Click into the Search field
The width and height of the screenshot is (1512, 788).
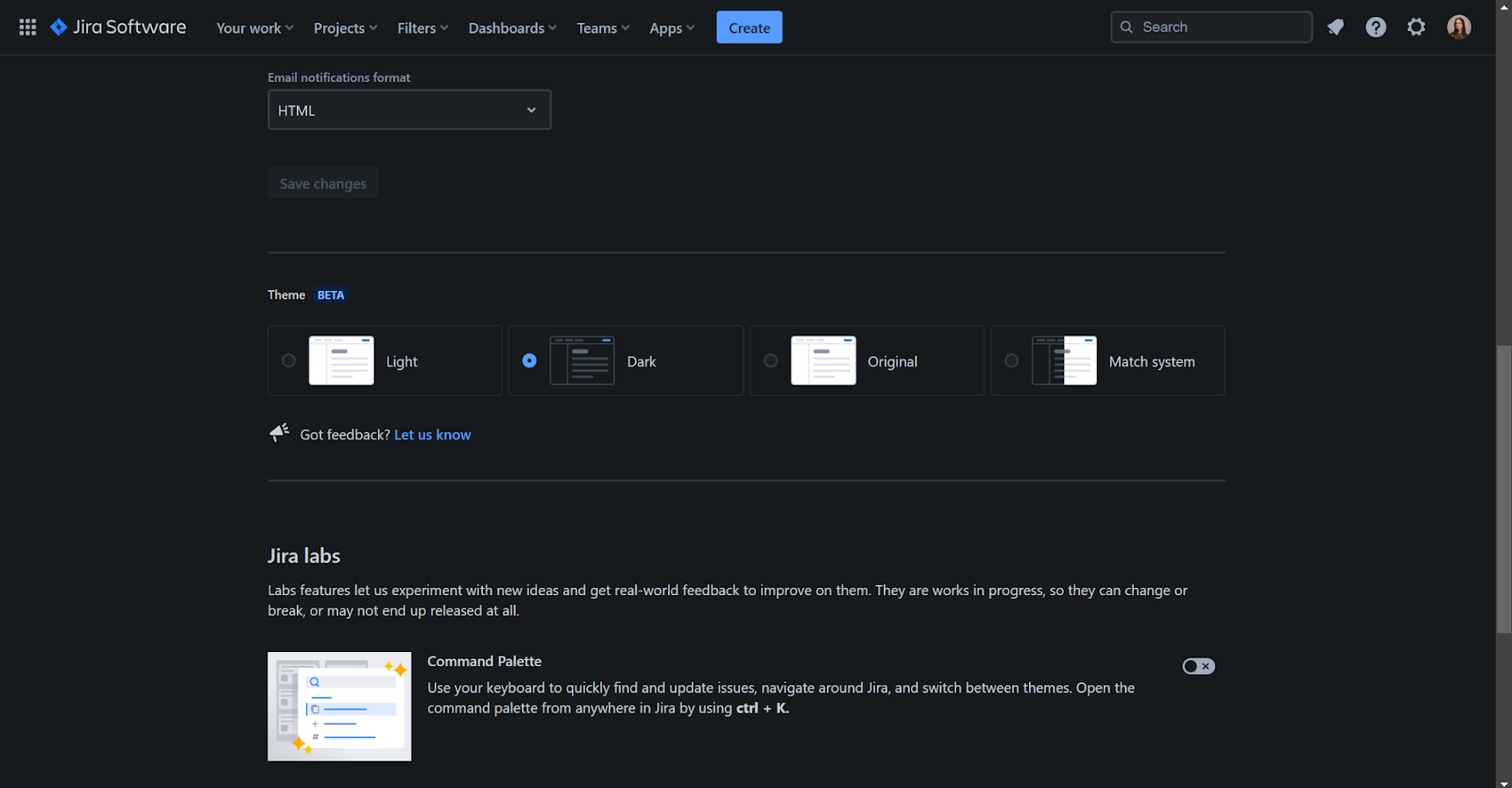(x=1211, y=27)
